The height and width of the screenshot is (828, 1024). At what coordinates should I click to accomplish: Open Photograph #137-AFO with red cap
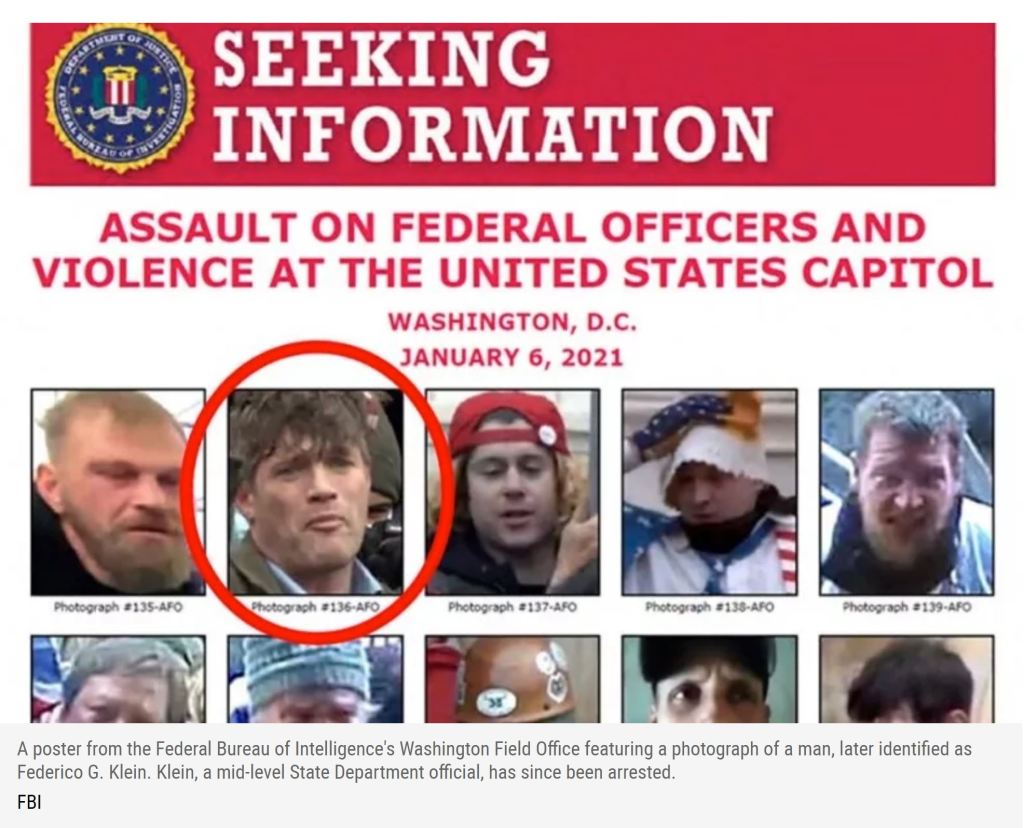[x=513, y=492]
